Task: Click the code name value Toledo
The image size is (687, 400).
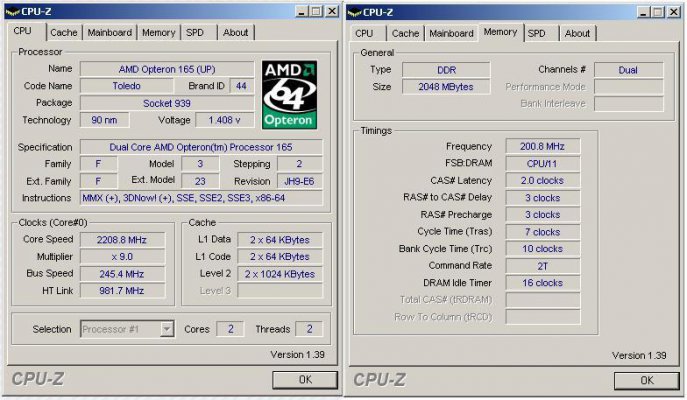Action: point(127,86)
